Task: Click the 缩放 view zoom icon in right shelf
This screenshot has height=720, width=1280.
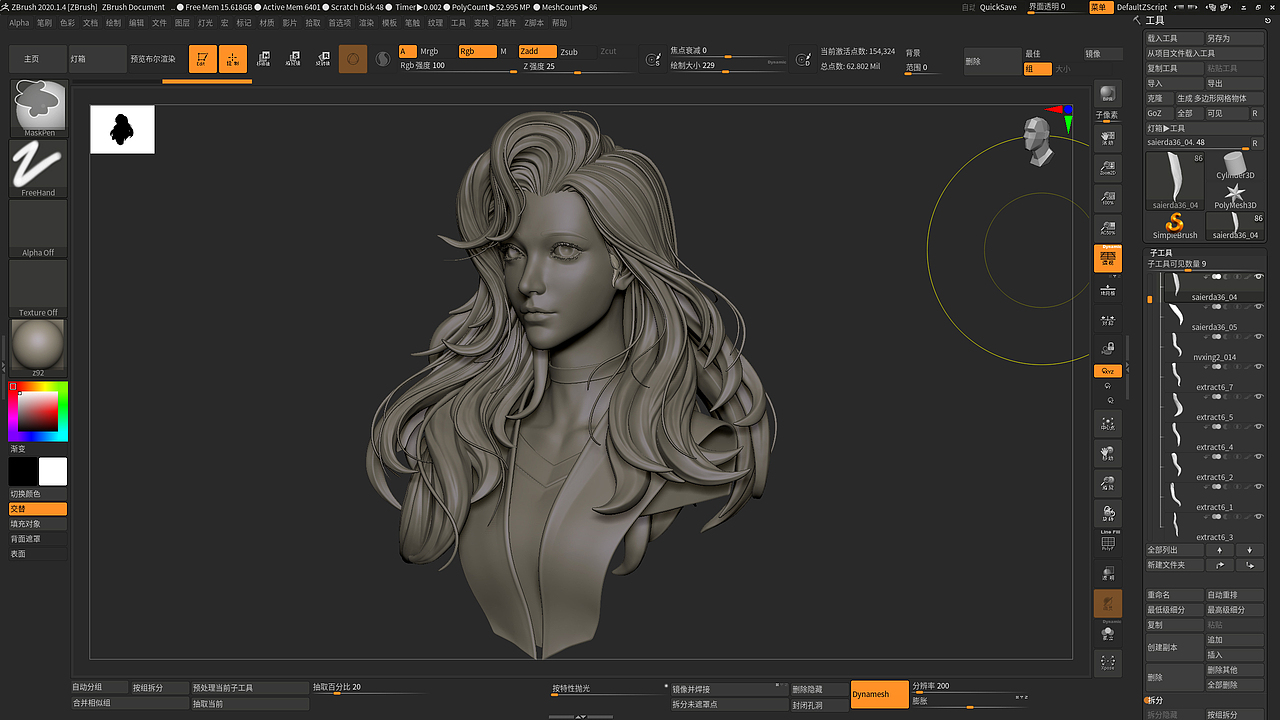Action: 1107,483
